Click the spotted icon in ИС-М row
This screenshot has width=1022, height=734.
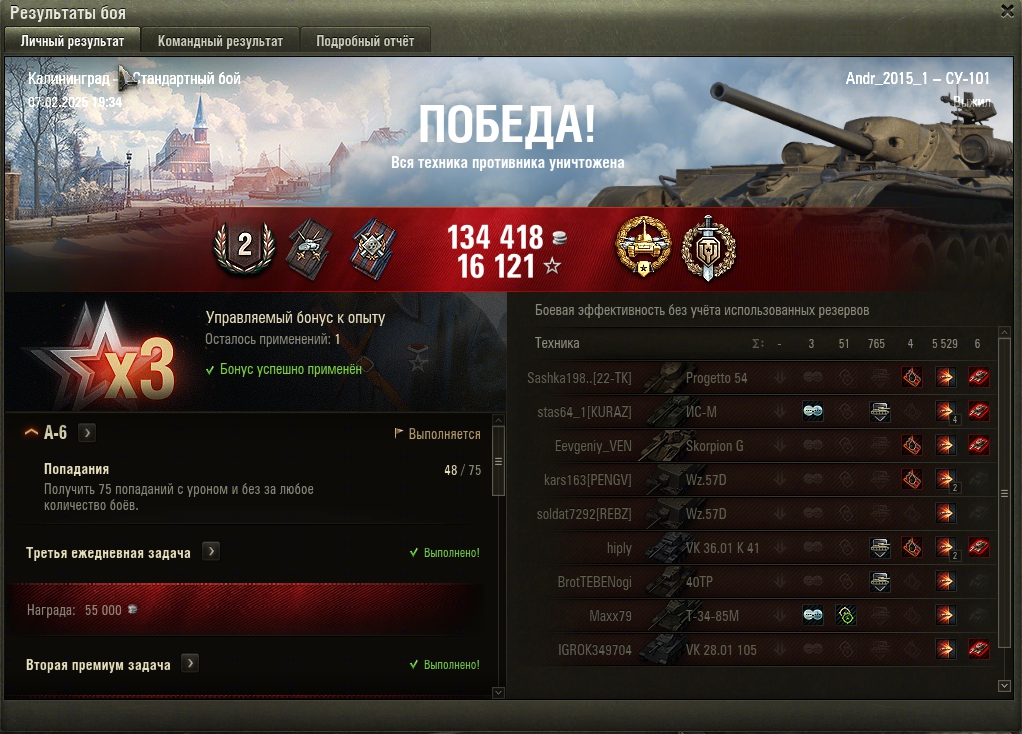click(x=813, y=411)
